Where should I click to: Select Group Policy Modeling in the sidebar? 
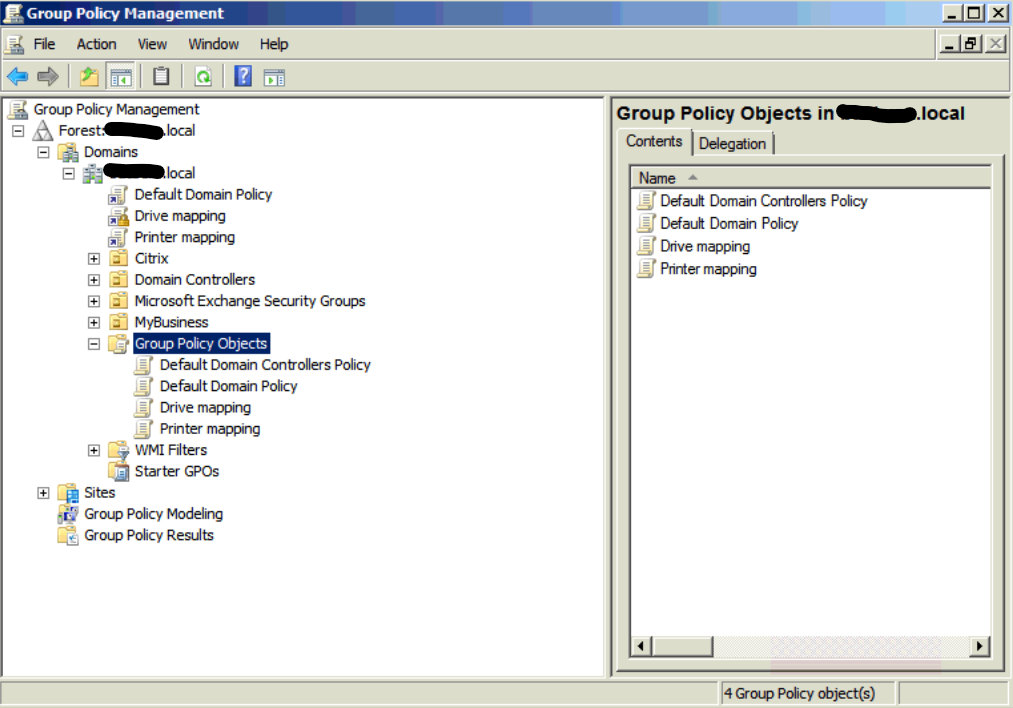point(153,513)
